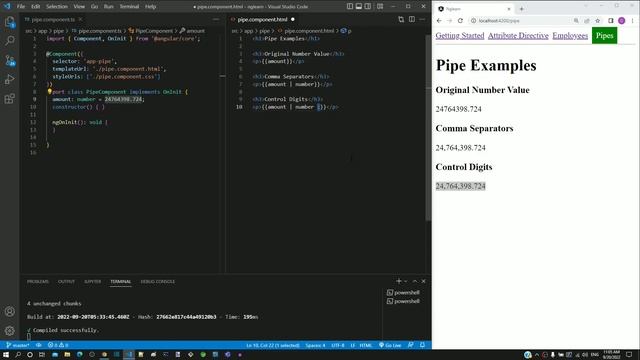Open a new Chrome tab
This screenshot has width=640, height=360.
(522, 9)
